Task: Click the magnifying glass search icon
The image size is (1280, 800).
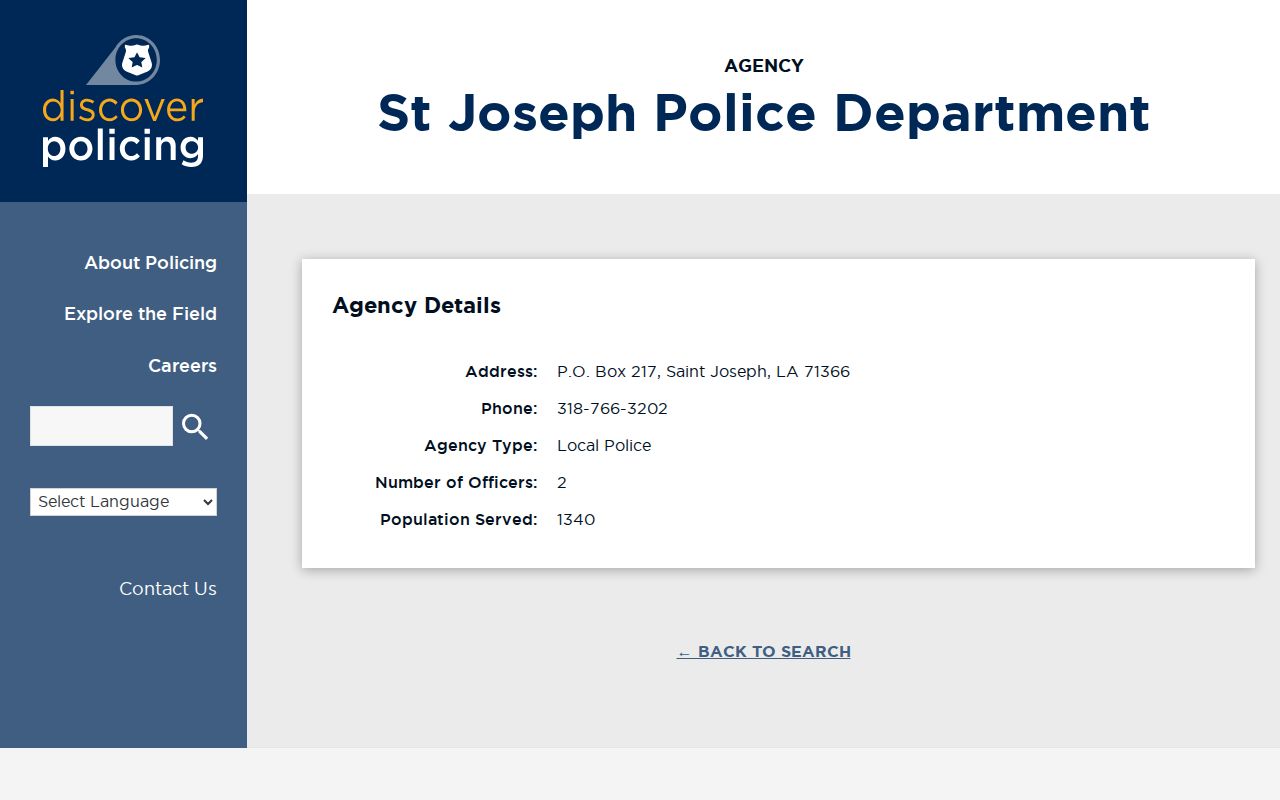Action: pyautogui.click(x=195, y=427)
